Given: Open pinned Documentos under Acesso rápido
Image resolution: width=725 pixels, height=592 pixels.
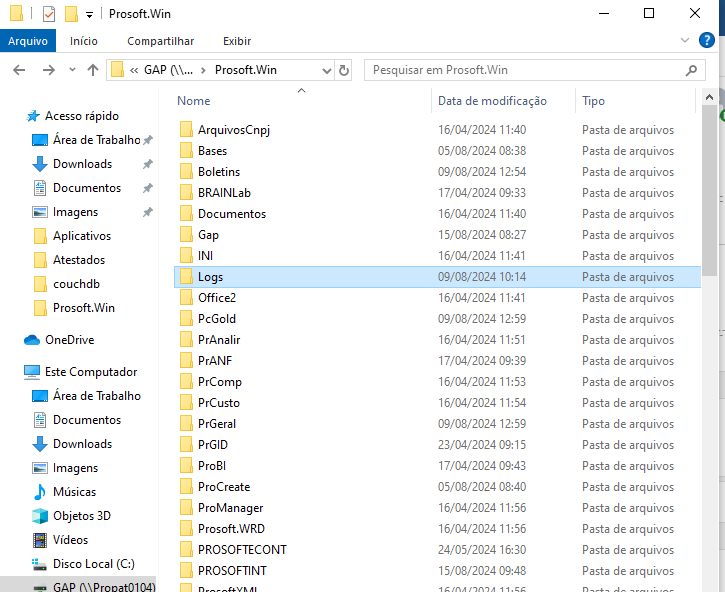Looking at the screenshot, I should tap(87, 188).
